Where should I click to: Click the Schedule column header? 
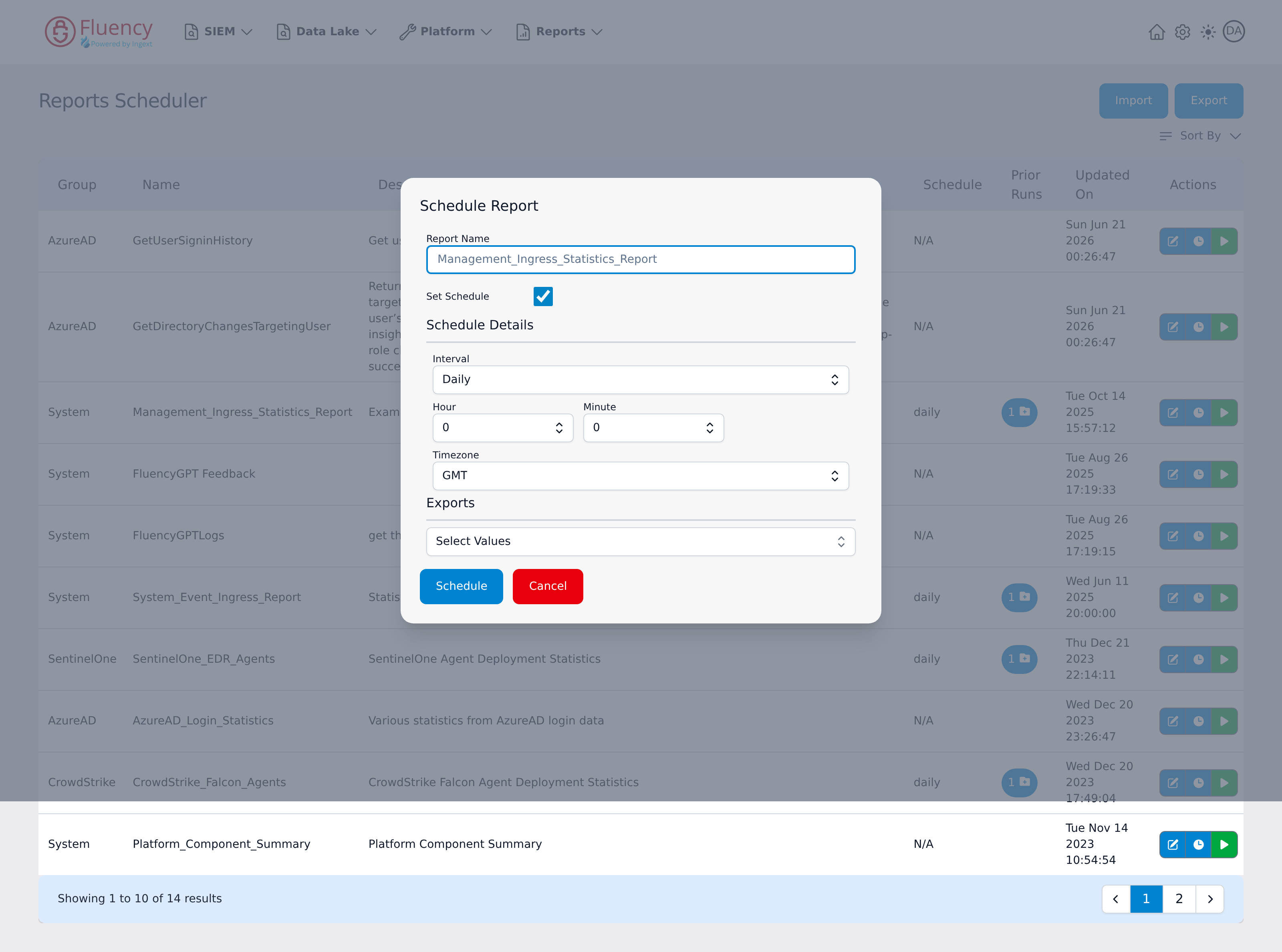952,185
